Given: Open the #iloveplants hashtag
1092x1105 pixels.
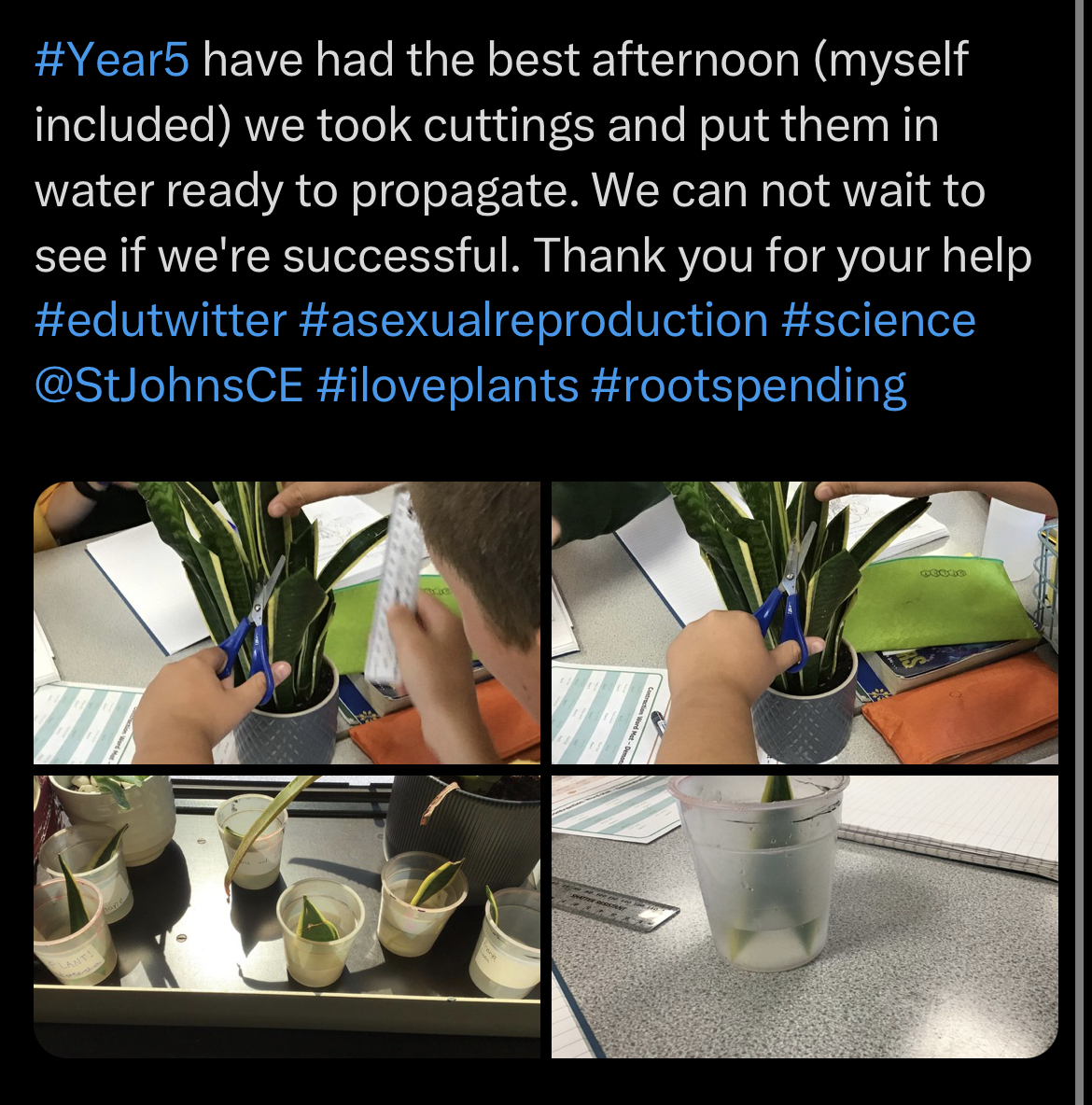Looking at the screenshot, I should (x=448, y=386).
